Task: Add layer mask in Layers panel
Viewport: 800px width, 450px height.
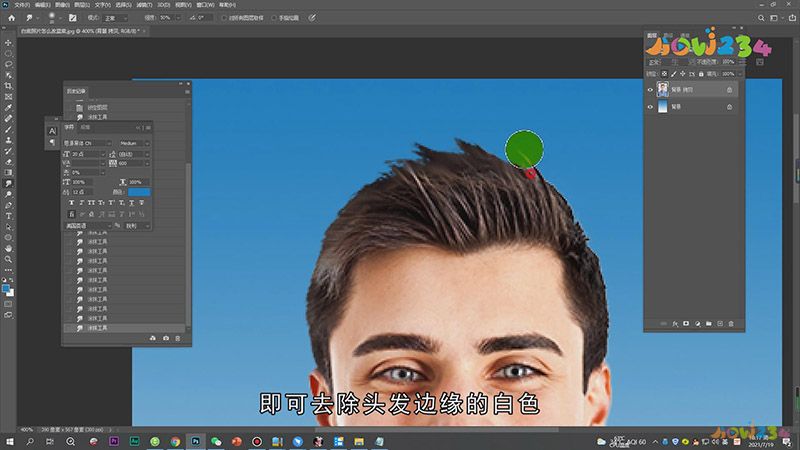Action: pos(686,323)
